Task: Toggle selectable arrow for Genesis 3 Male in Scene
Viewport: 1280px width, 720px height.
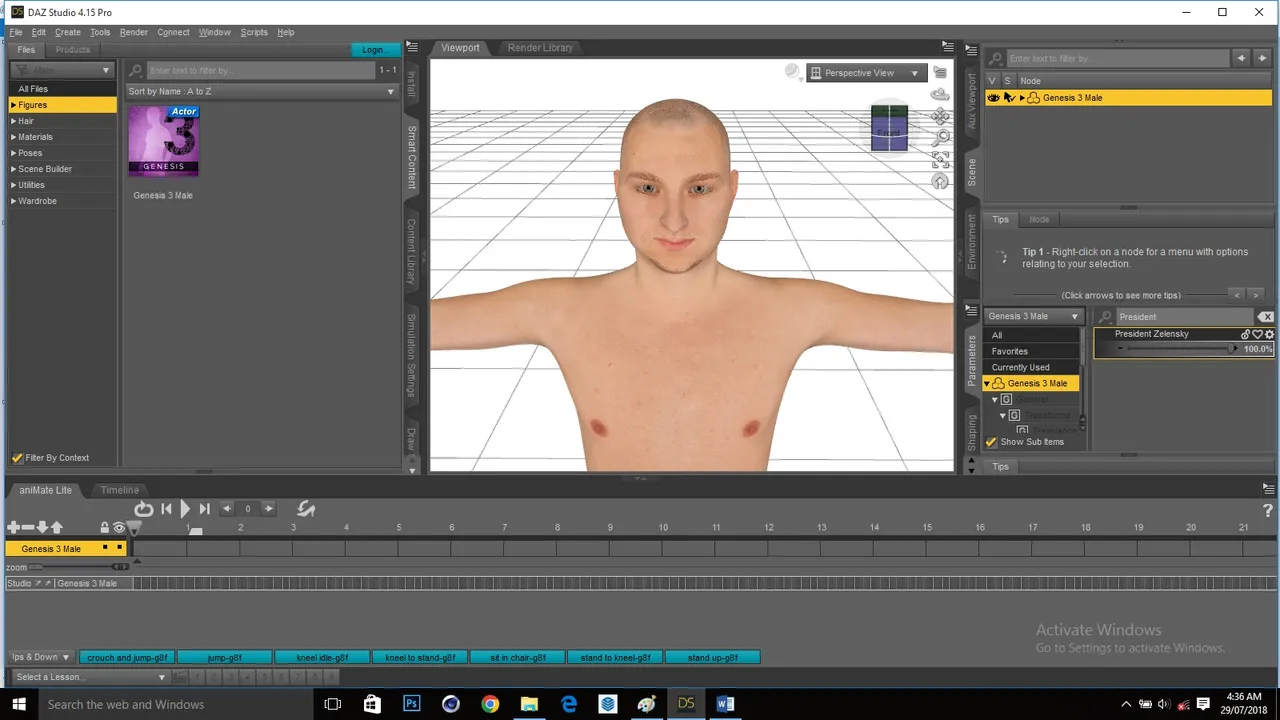Action: click(1009, 98)
